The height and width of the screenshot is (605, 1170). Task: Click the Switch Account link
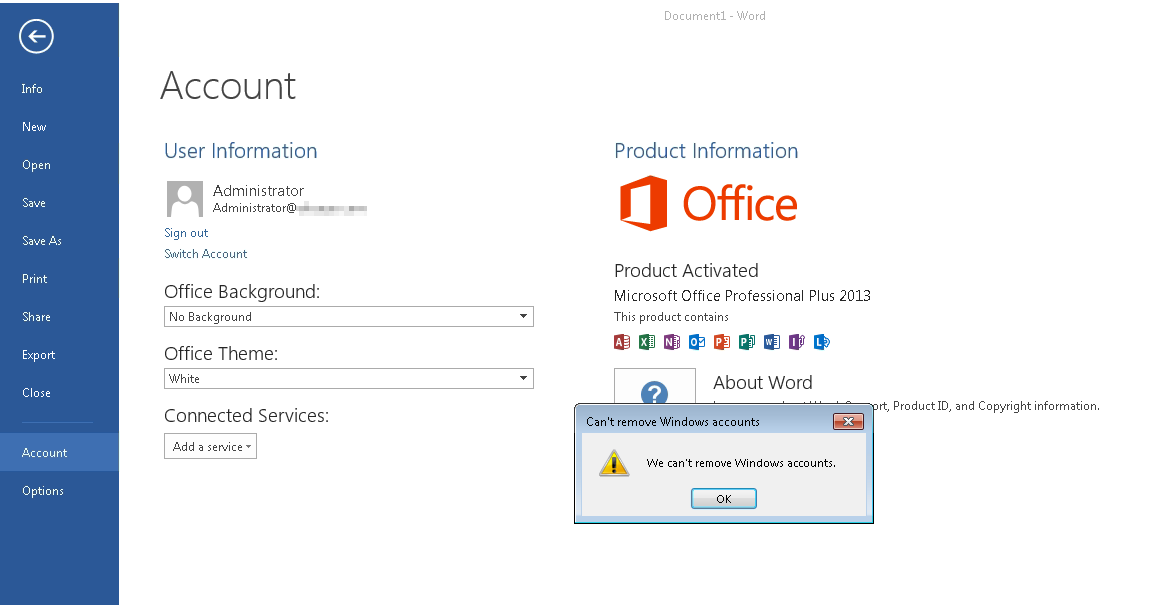[205, 254]
